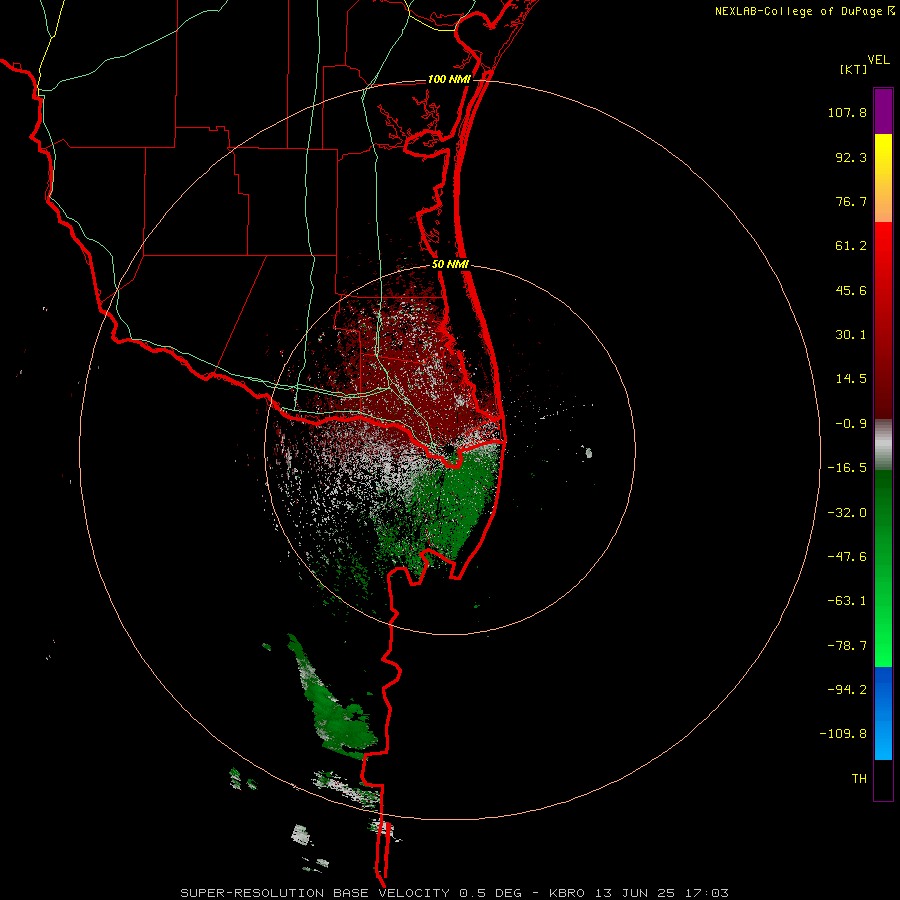Select the 30.1 knot scale value
Image resolution: width=900 pixels, height=900 pixels.
pos(851,335)
